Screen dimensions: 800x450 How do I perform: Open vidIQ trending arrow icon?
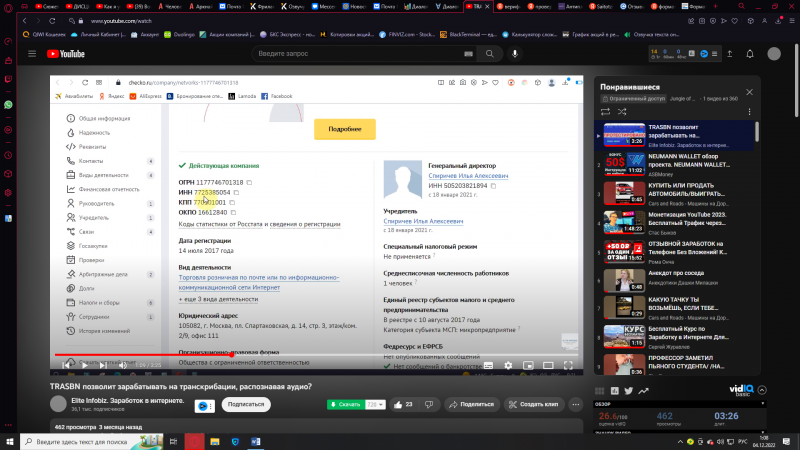coord(643,391)
